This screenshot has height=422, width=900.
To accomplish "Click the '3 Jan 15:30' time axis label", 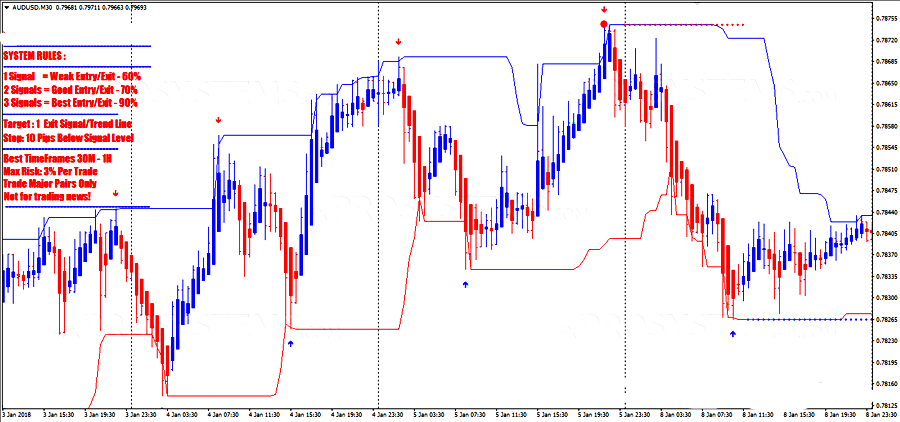I will click(59, 414).
